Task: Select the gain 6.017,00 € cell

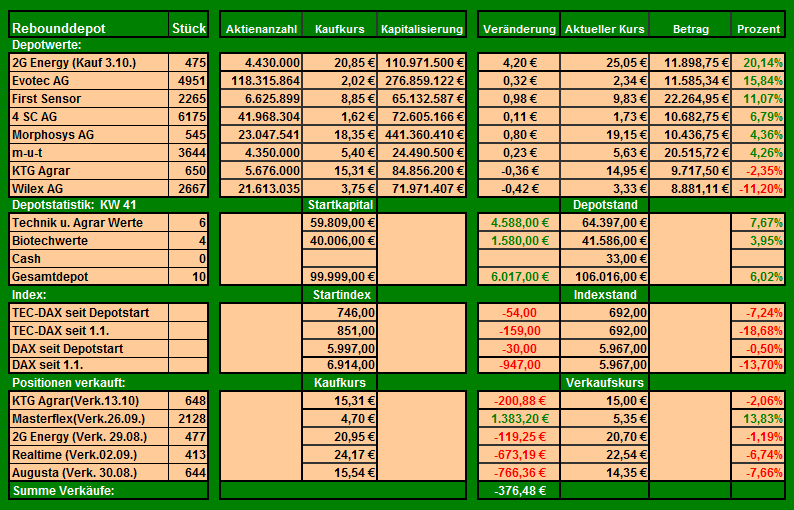Action: pyautogui.click(x=519, y=277)
